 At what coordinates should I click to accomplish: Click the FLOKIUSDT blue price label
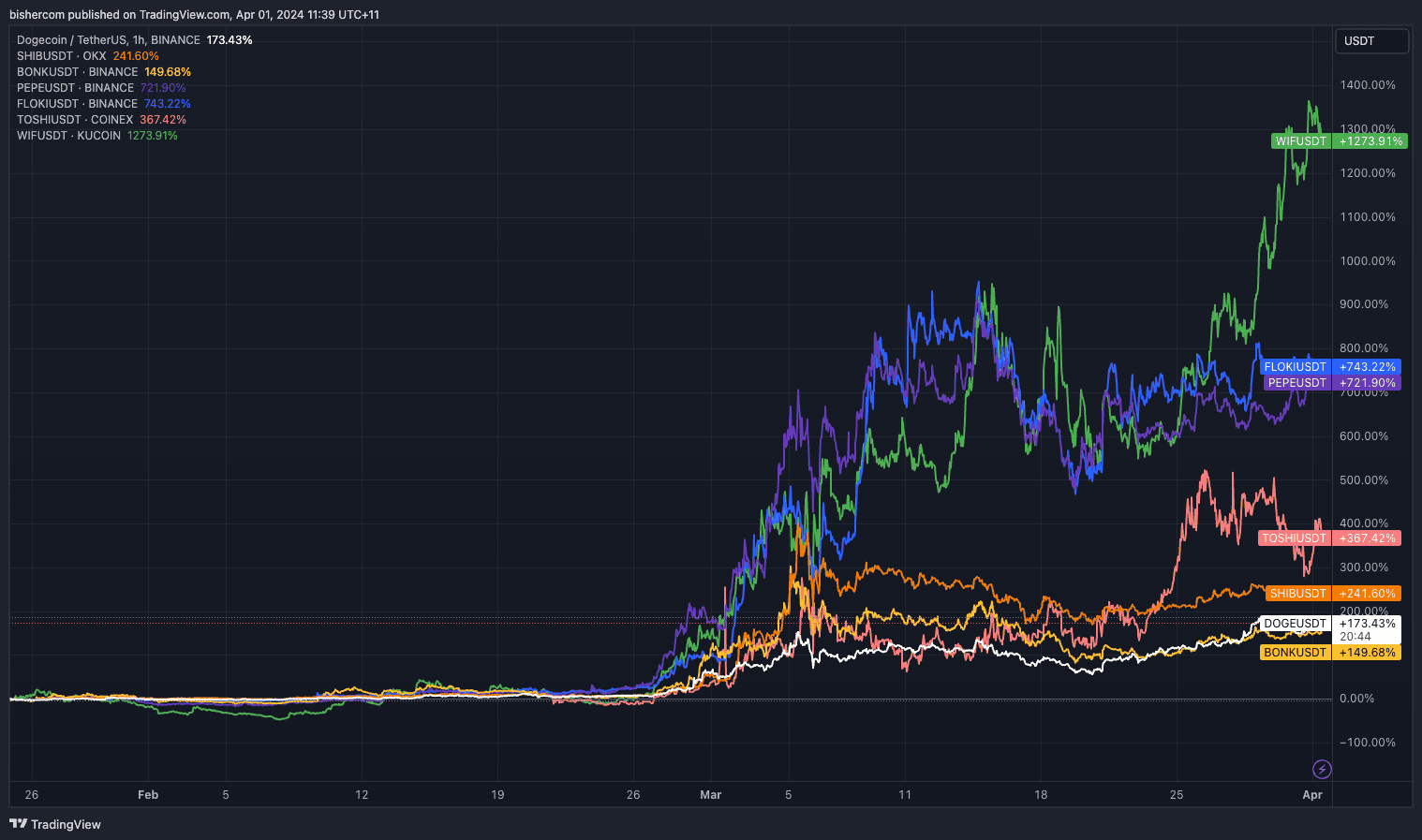[1331, 367]
